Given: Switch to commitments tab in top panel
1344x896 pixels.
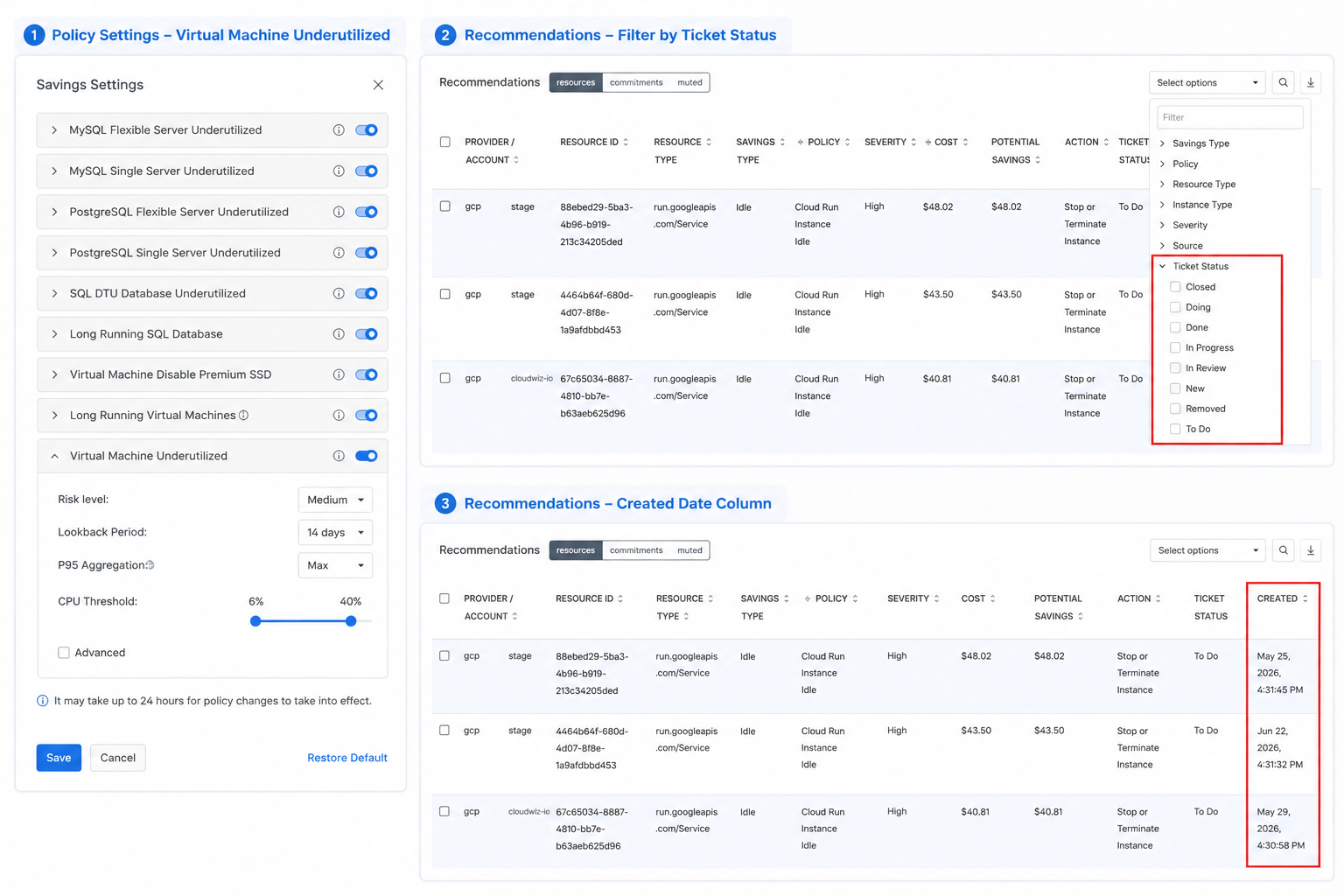Looking at the screenshot, I should coord(636,82).
